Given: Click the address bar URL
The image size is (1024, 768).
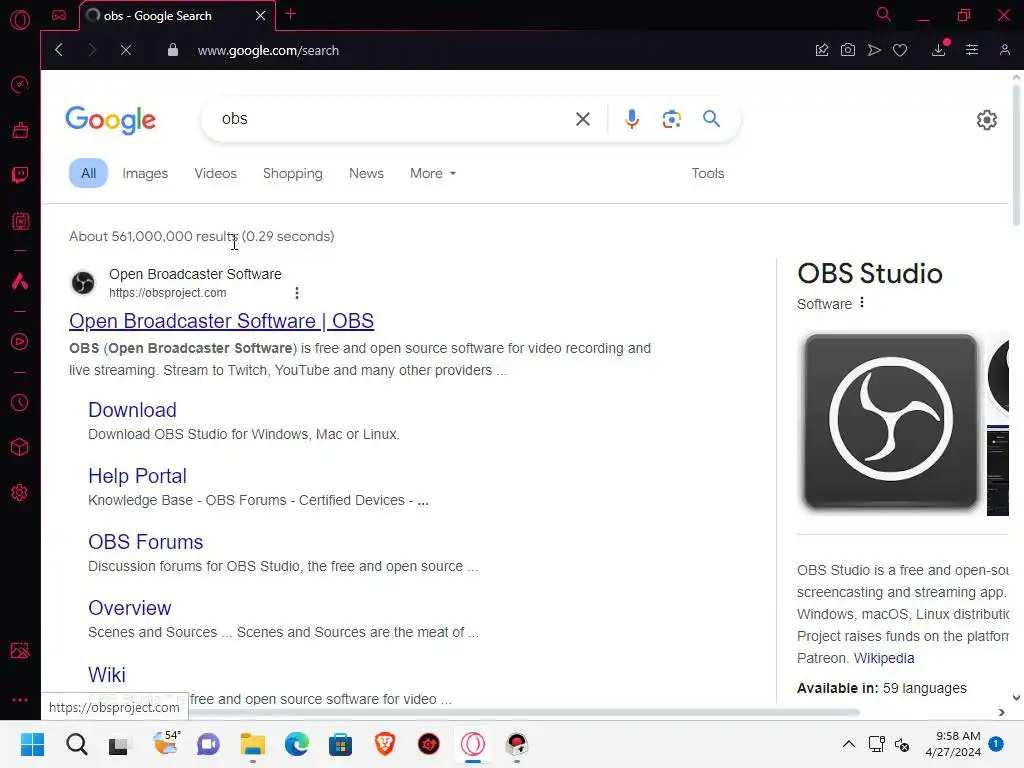Looking at the screenshot, I should [x=268, y=50].
